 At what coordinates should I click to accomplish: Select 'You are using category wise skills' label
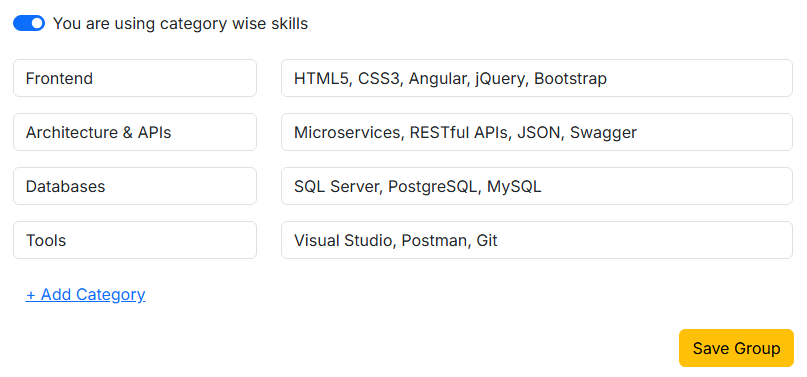click(181, 24)
